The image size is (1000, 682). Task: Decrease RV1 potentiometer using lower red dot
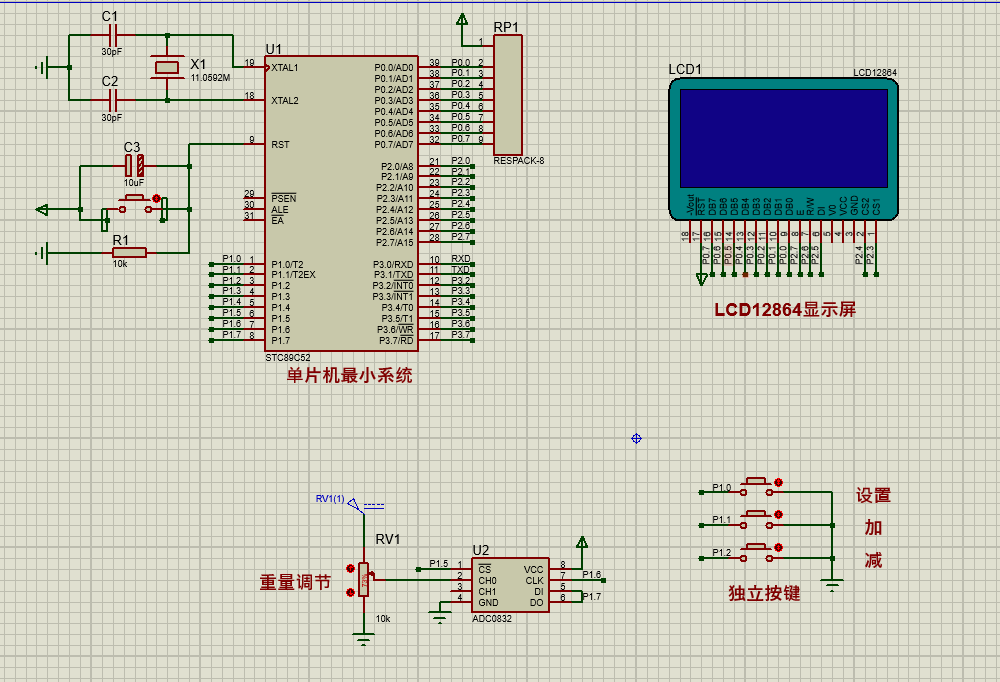pyautogui.click(x=349, y=592)
